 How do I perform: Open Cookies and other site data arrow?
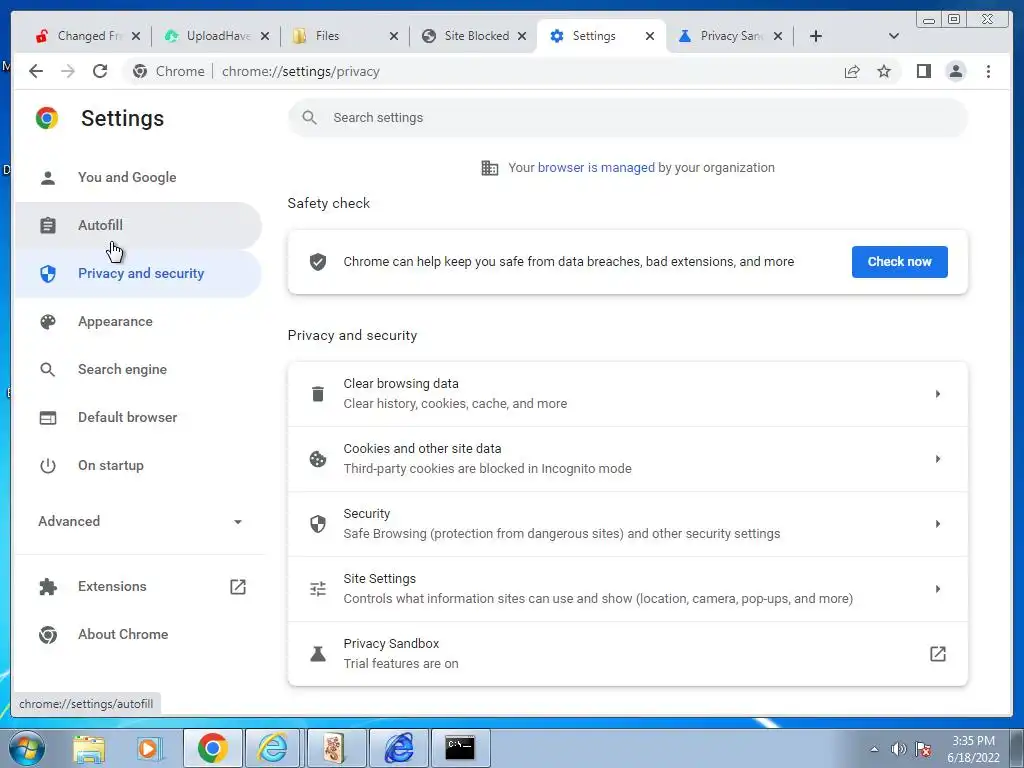(938, 459)
